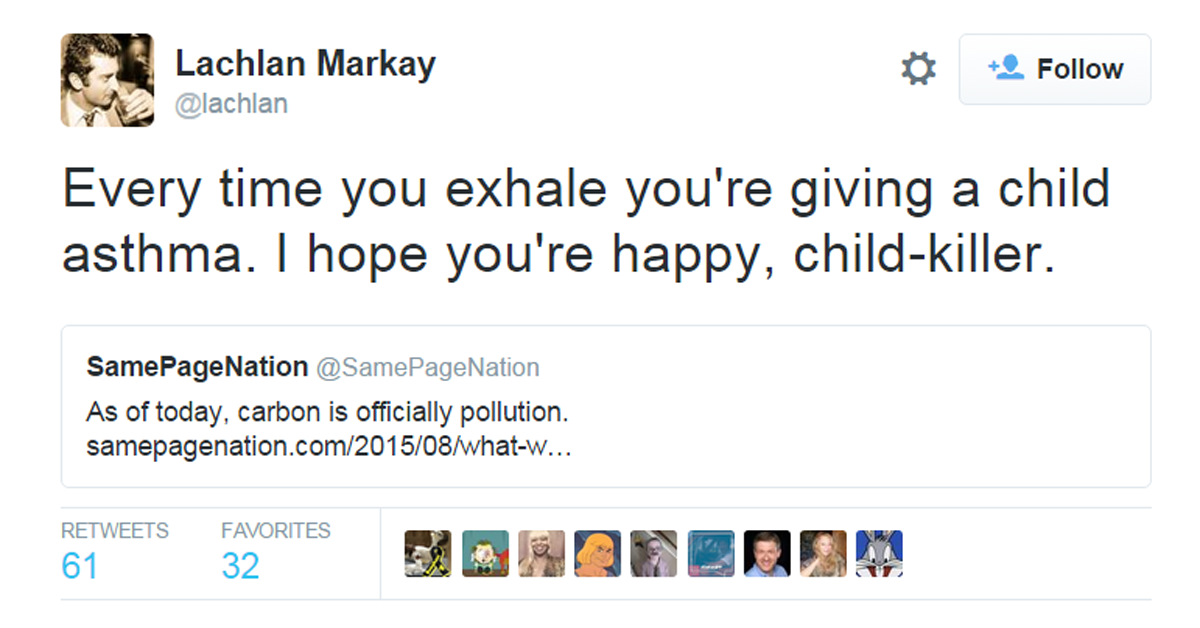1200x628 pixels.
Task: Open the clown cartoon avatar thumbnail
Action: [x=484, y=553]
